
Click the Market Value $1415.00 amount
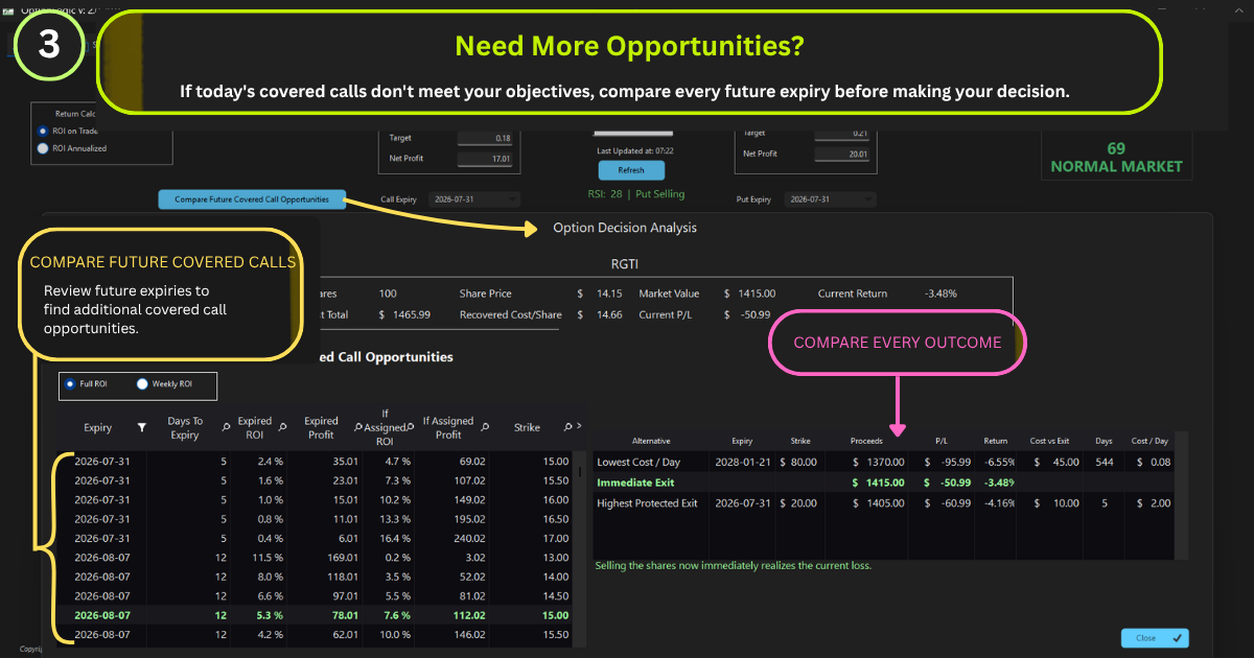(749, 294)
